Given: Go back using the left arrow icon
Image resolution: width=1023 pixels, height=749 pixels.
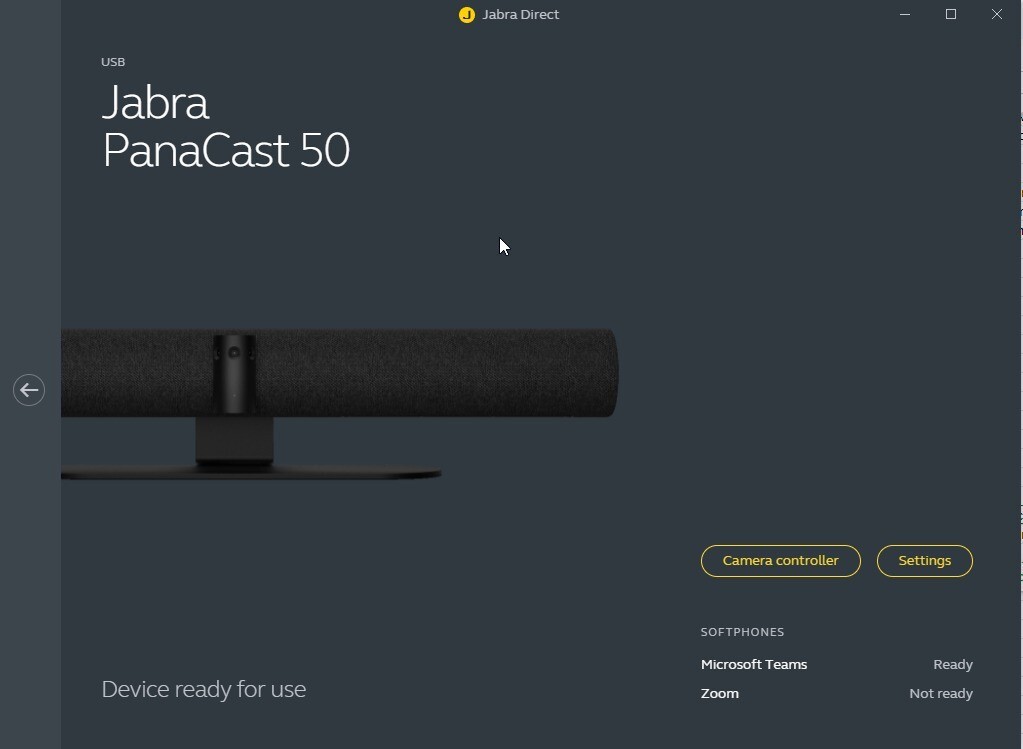Looking at the screenshot, I should (29, 390).
